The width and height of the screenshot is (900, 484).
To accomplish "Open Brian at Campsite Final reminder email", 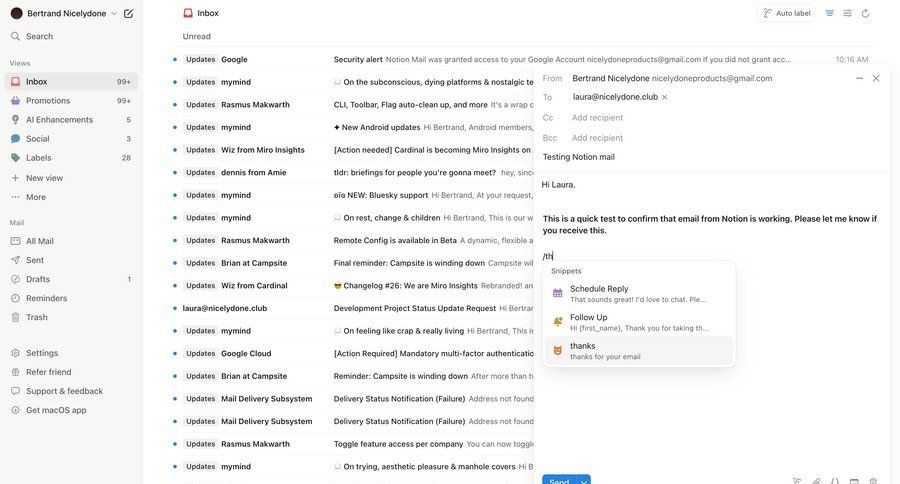I will 352,263.
